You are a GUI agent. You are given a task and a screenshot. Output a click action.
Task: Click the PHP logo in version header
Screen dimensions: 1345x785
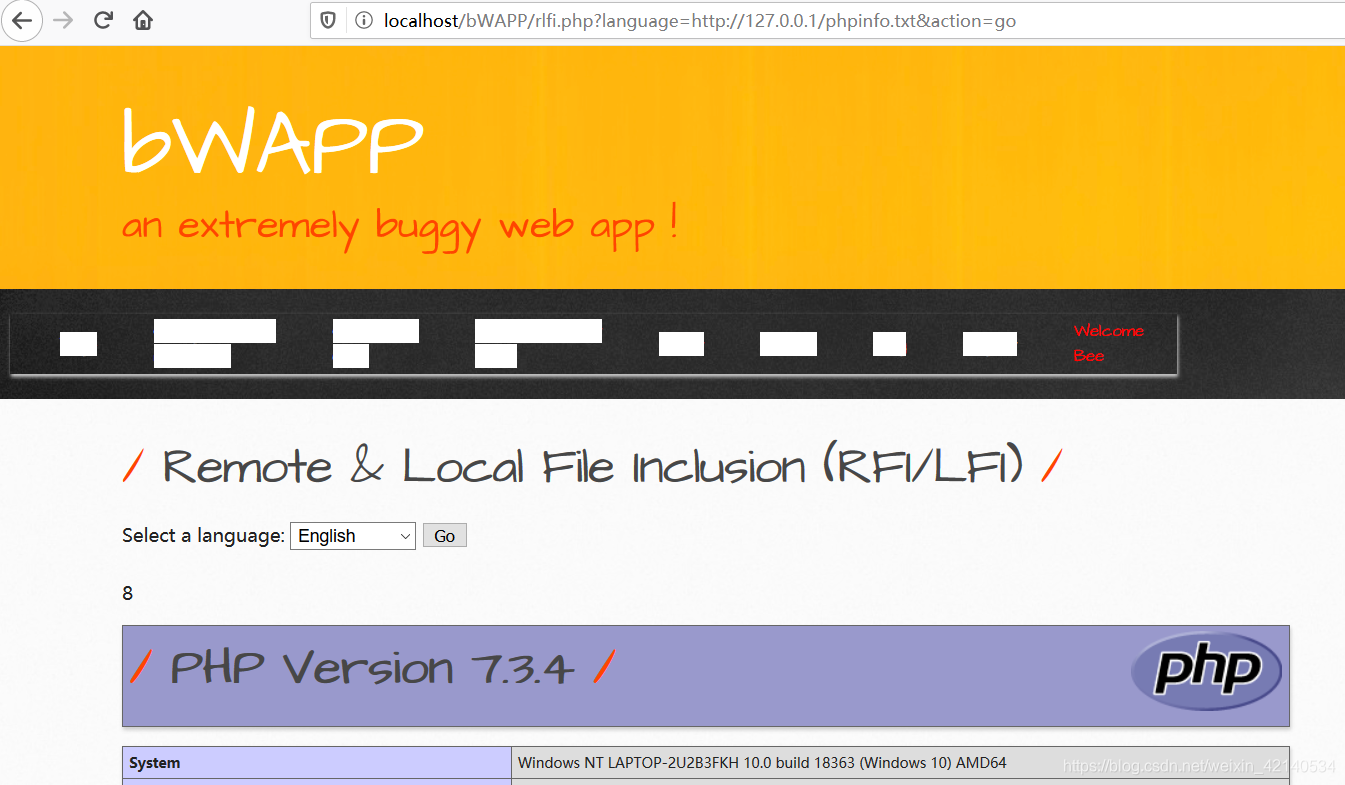1206,671
